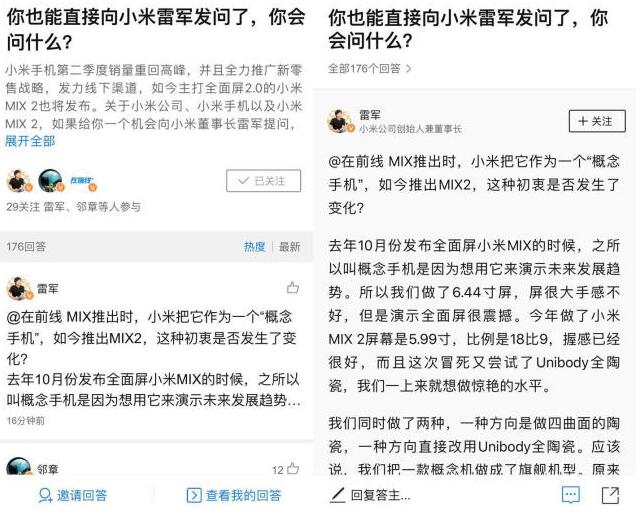Open second participant's avatar under question
This screenshot has width=644, height=526.
click(x=51, y=181)
